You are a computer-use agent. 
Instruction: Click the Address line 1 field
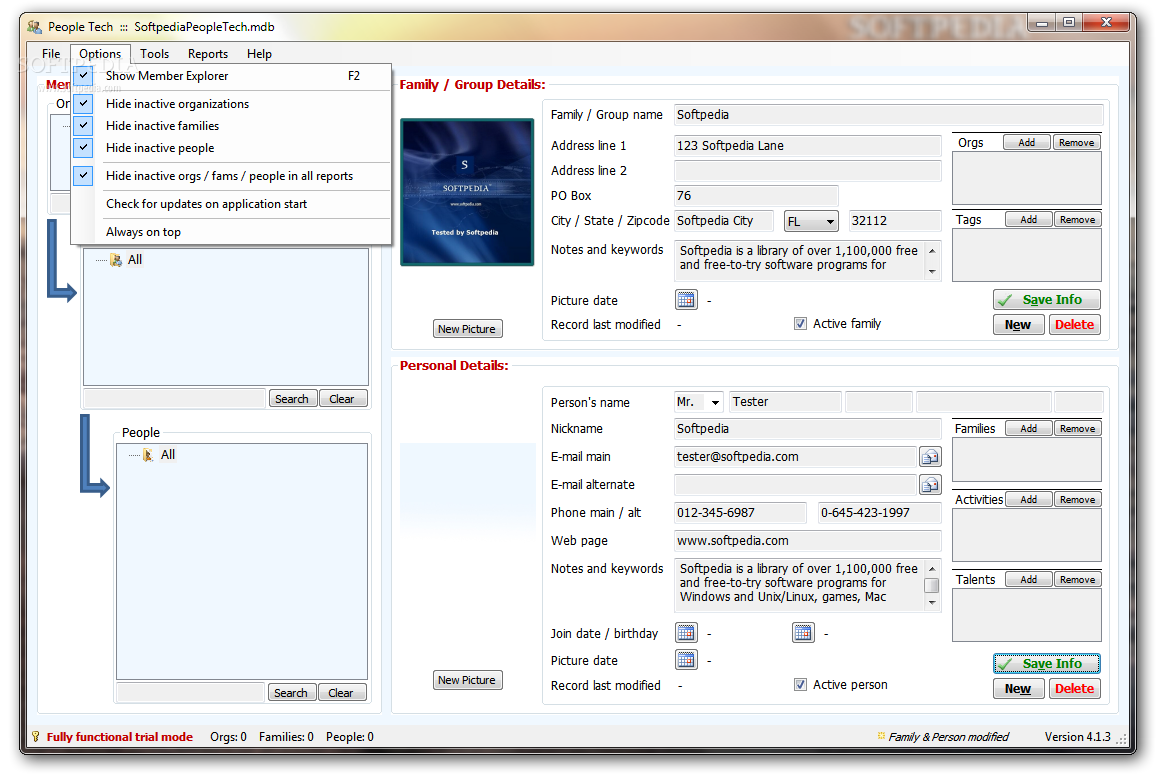pos(807,146)
